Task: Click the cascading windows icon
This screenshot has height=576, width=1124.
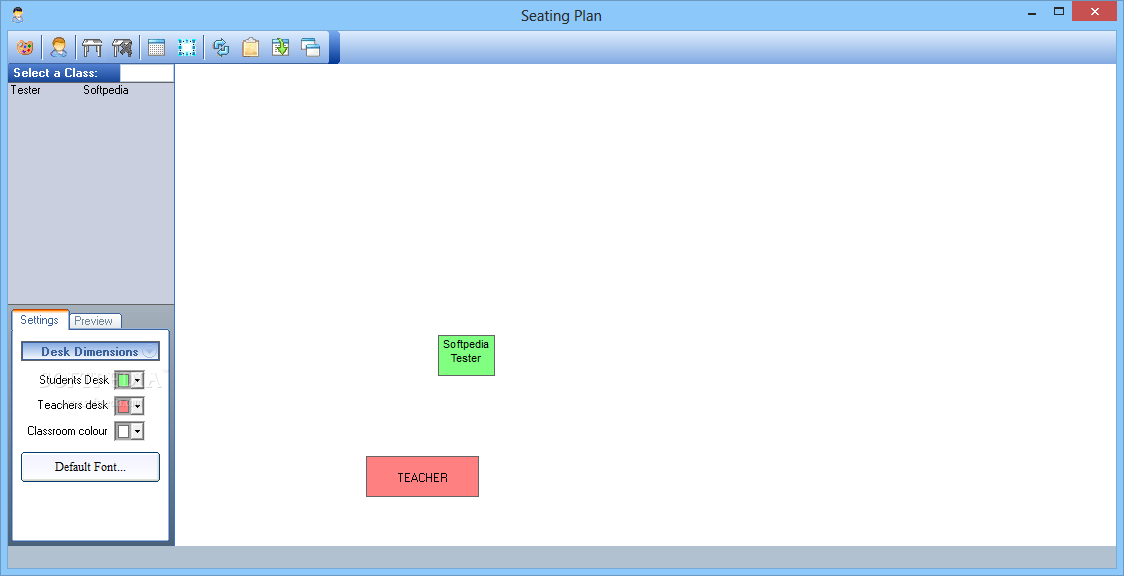Action: coord(310,48)
